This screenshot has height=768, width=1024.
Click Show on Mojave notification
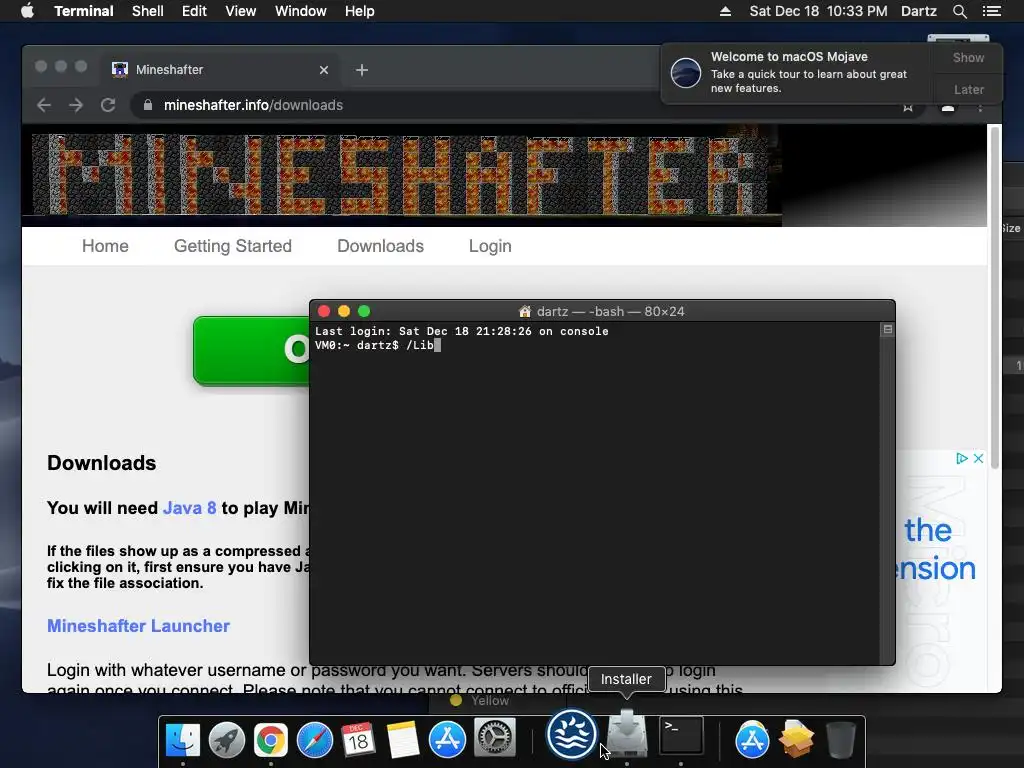(x=968, y=57)
